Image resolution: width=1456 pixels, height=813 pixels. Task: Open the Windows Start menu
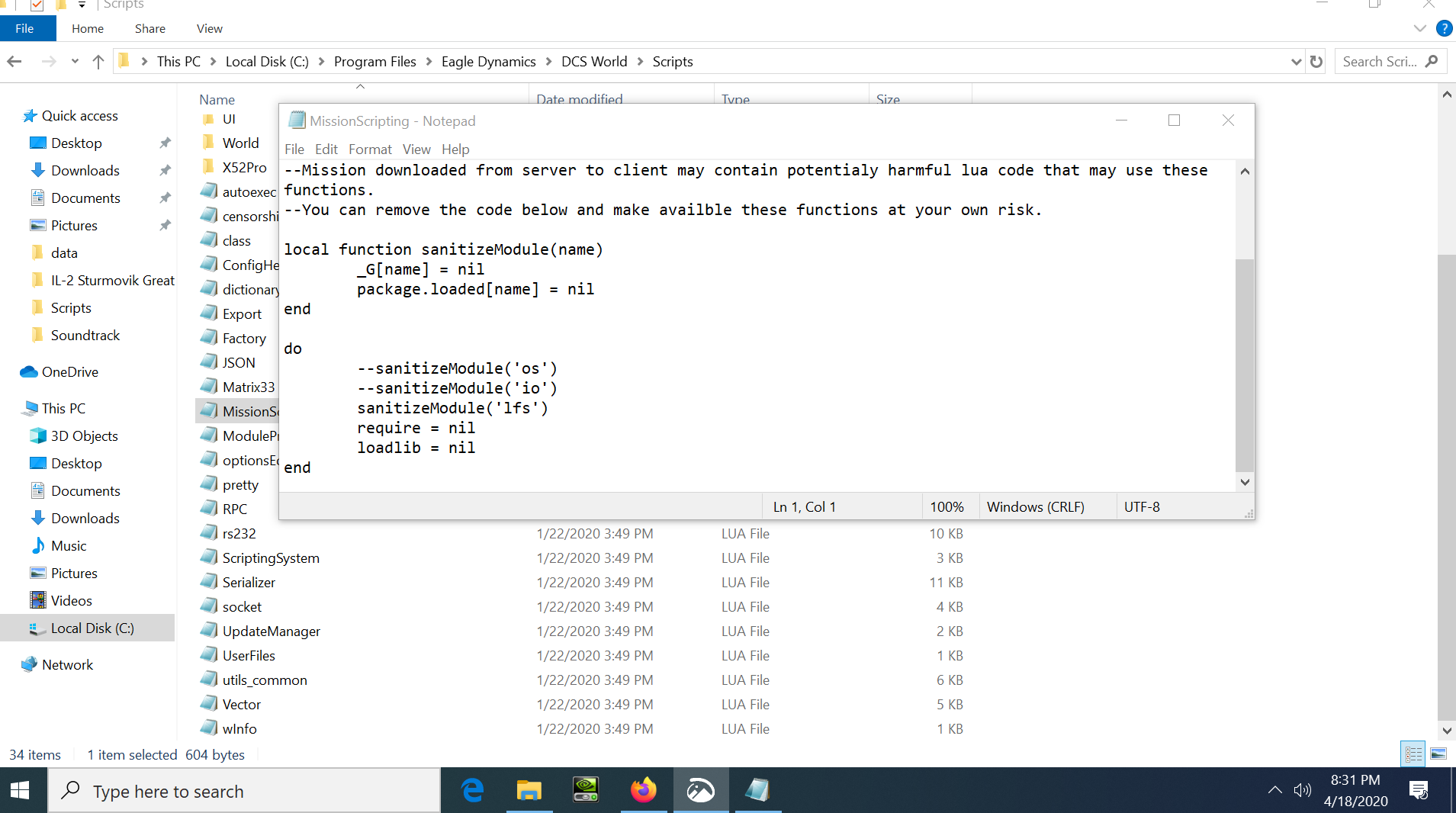(x=21, y=791)
